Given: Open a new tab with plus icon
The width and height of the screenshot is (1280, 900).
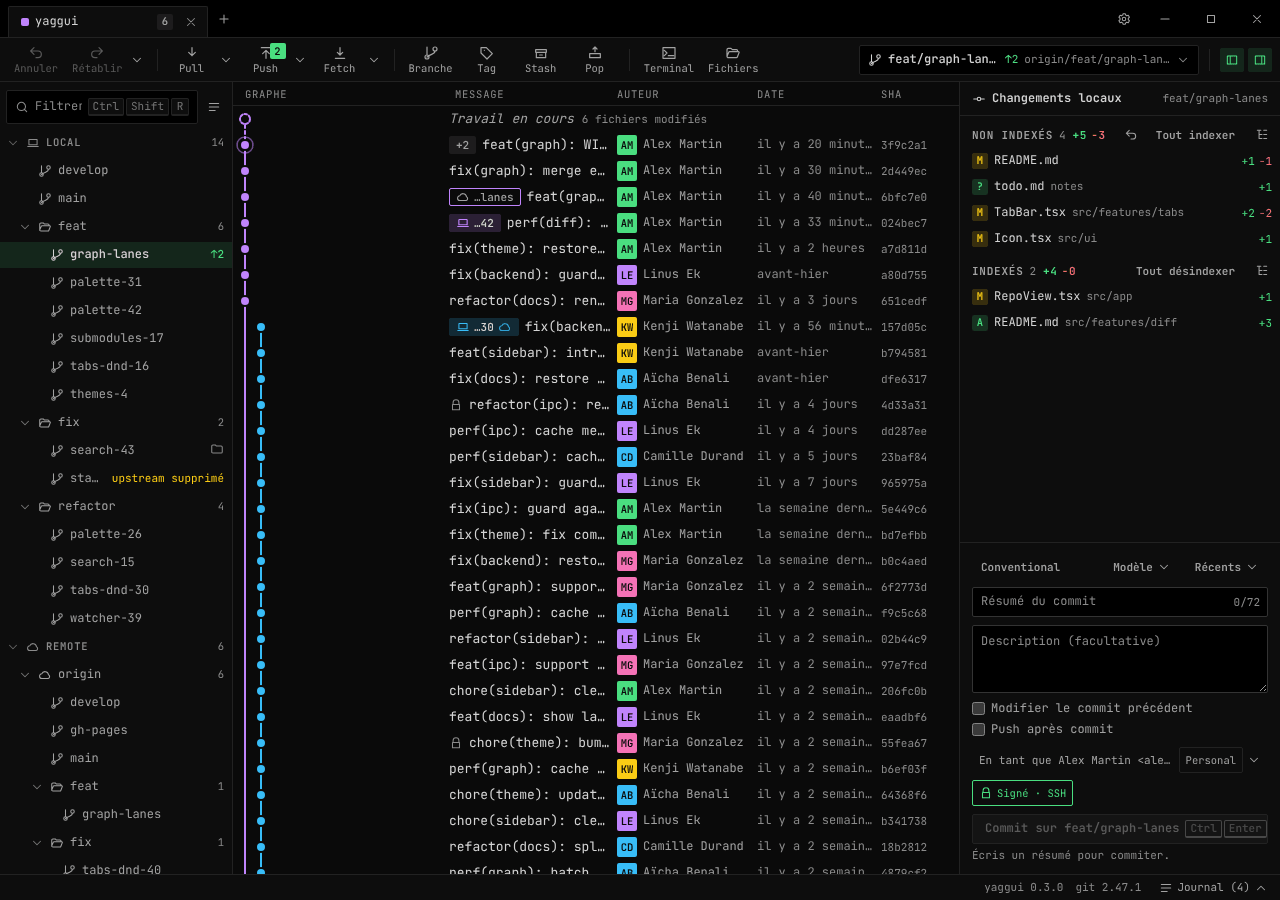Looking at the screenshot, I should pos(224,19).
